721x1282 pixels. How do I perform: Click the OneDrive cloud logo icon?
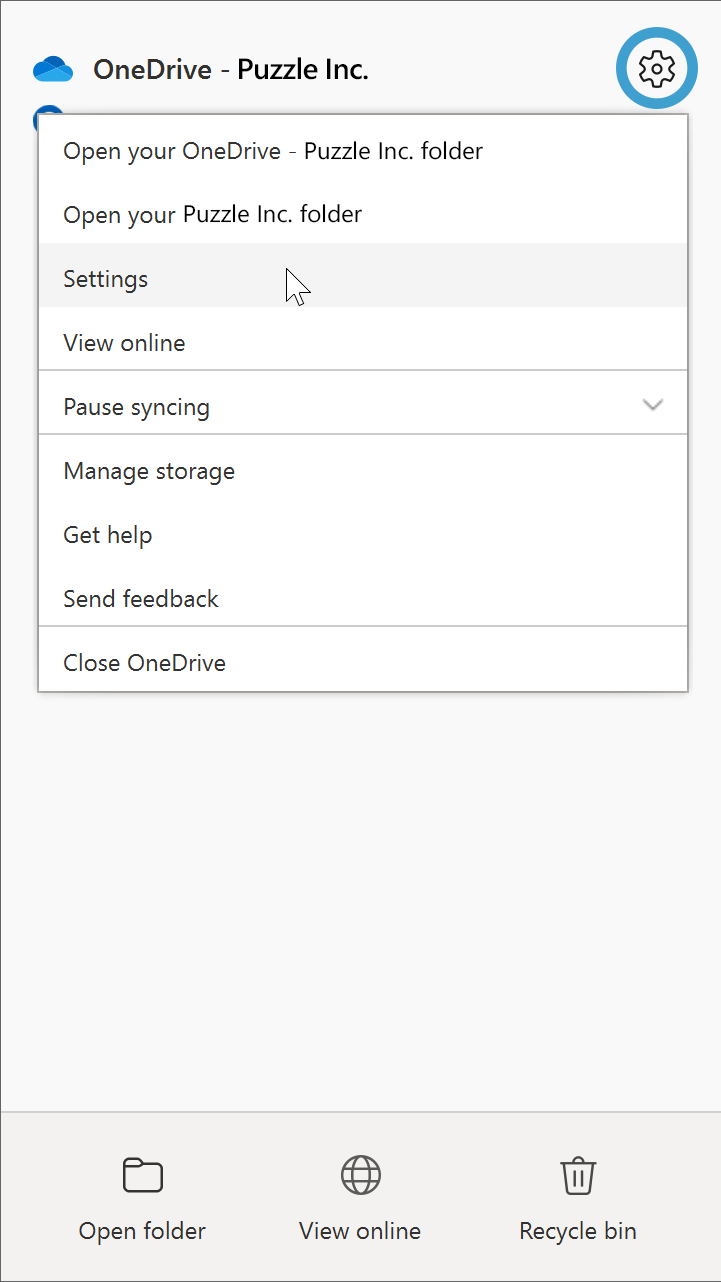pos(53,69)
